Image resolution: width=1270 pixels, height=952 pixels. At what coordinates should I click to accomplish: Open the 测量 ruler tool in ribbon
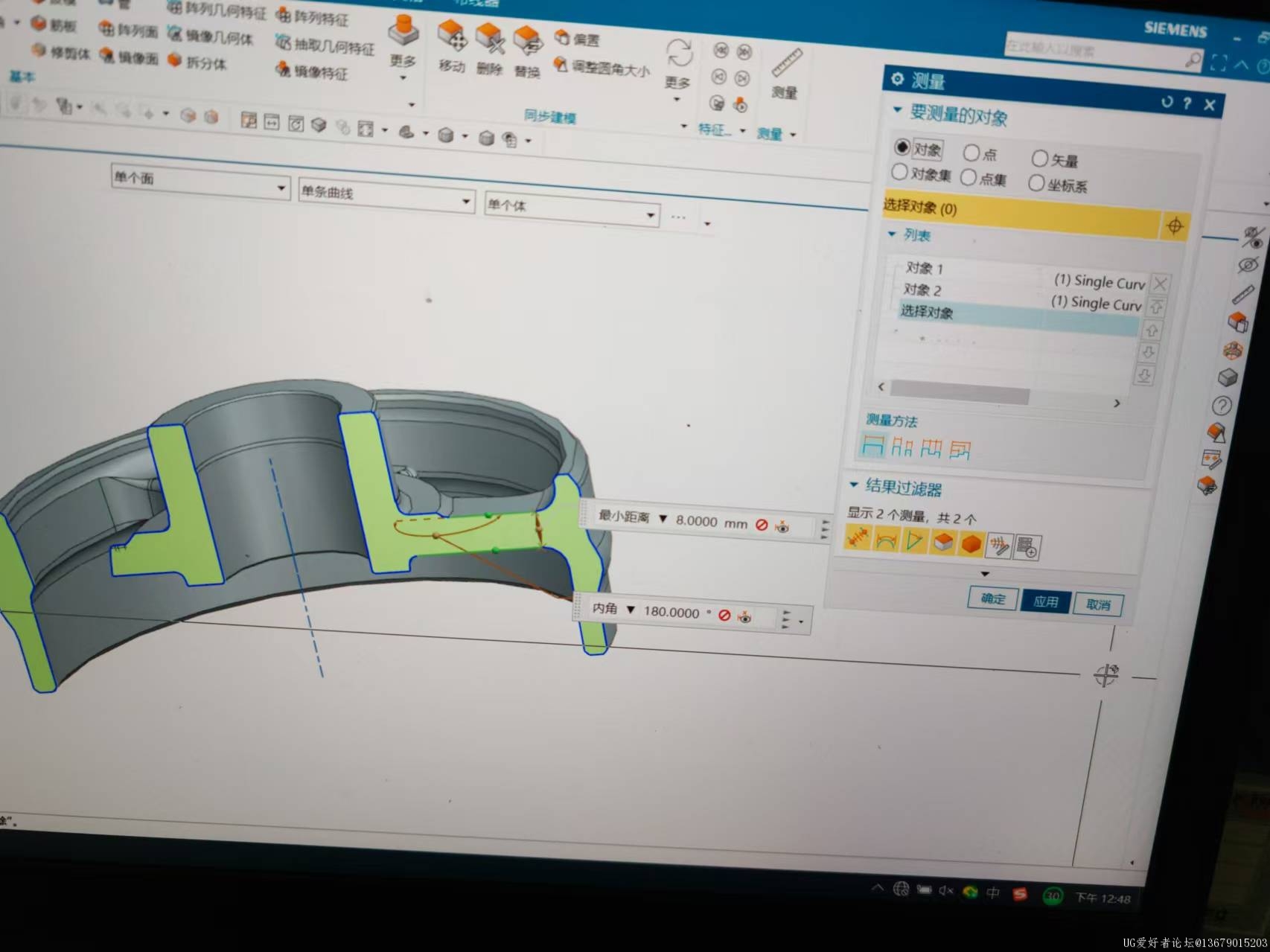[785, 73]
